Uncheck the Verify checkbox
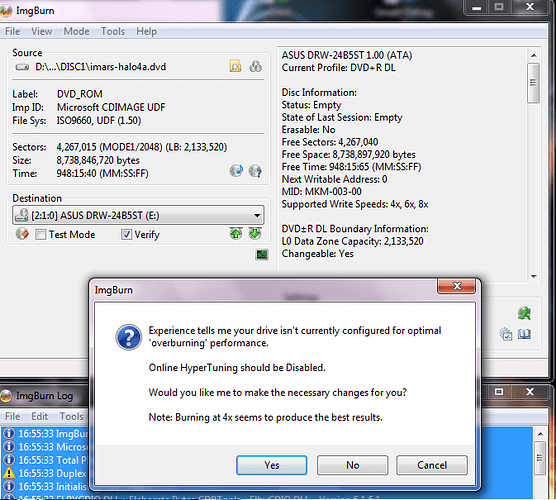Image resolution: width=556 pixels, height=500 pixels. pos(127,234)
